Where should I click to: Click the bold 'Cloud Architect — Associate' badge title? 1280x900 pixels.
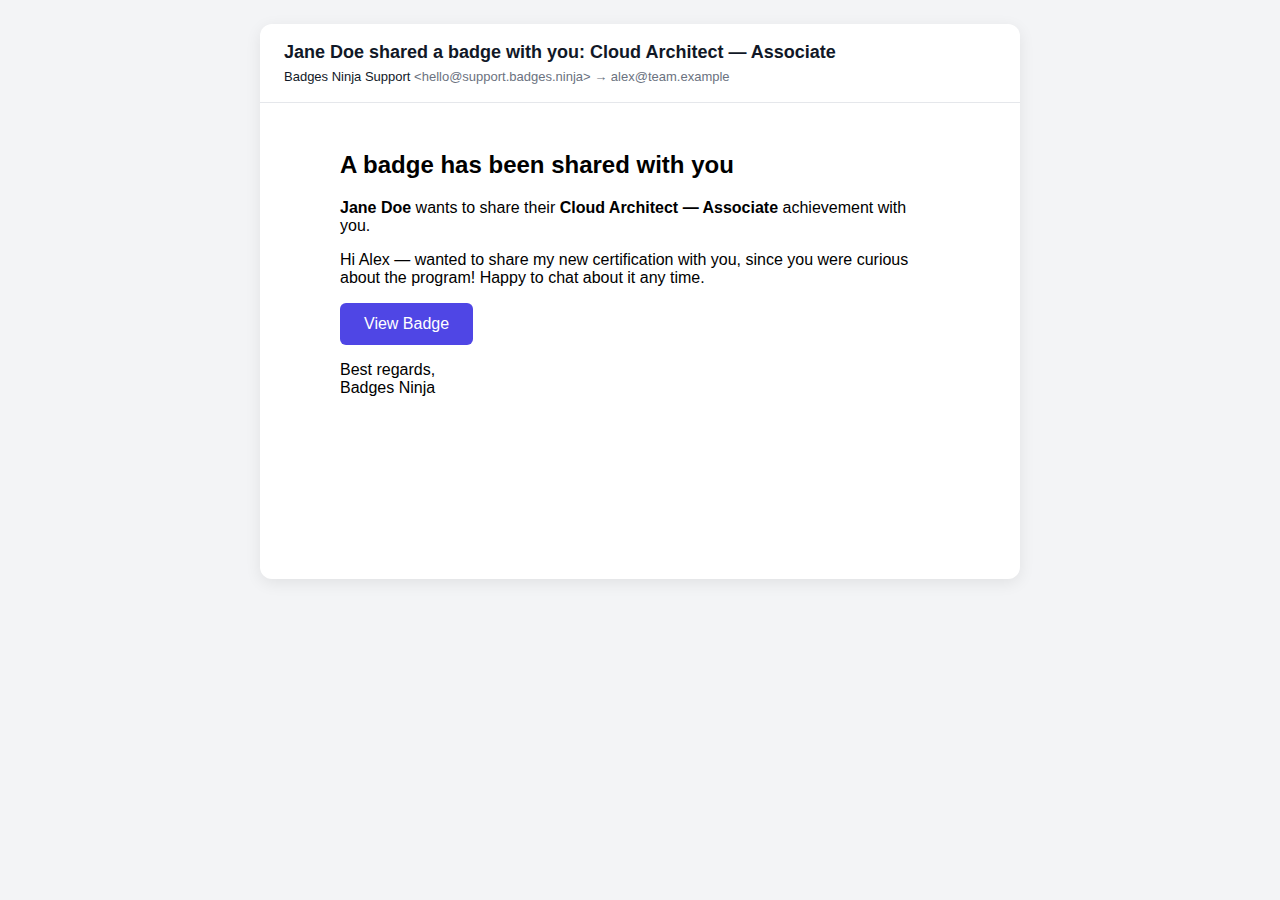pos(669,207)
